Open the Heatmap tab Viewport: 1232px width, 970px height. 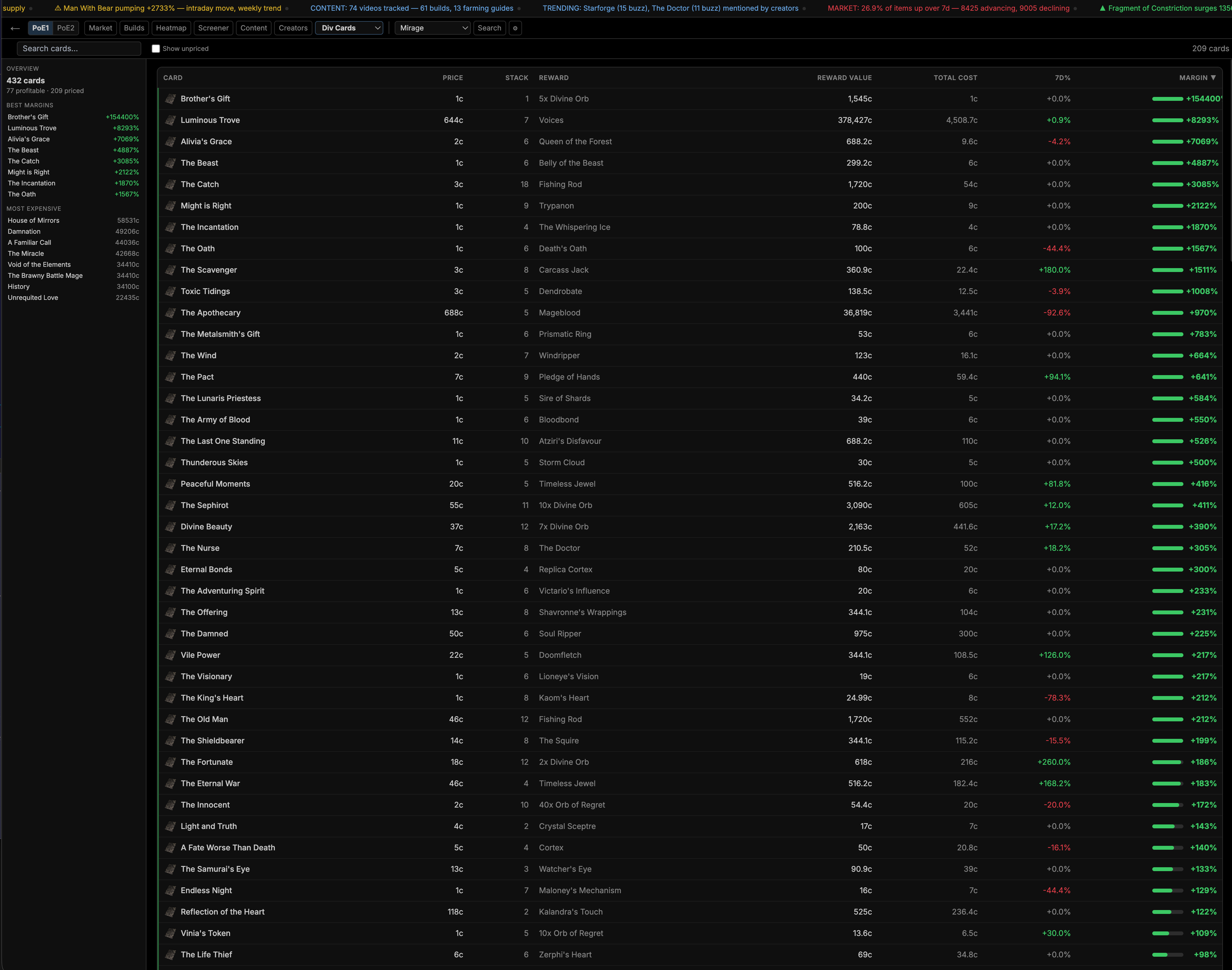[171, 28]
